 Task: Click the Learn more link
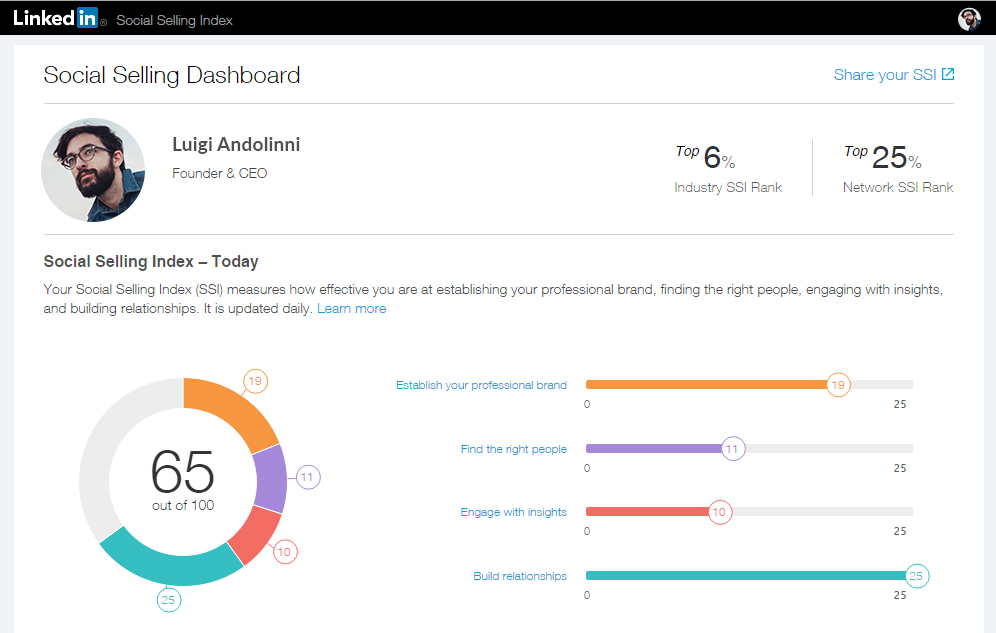click(351, 309)
